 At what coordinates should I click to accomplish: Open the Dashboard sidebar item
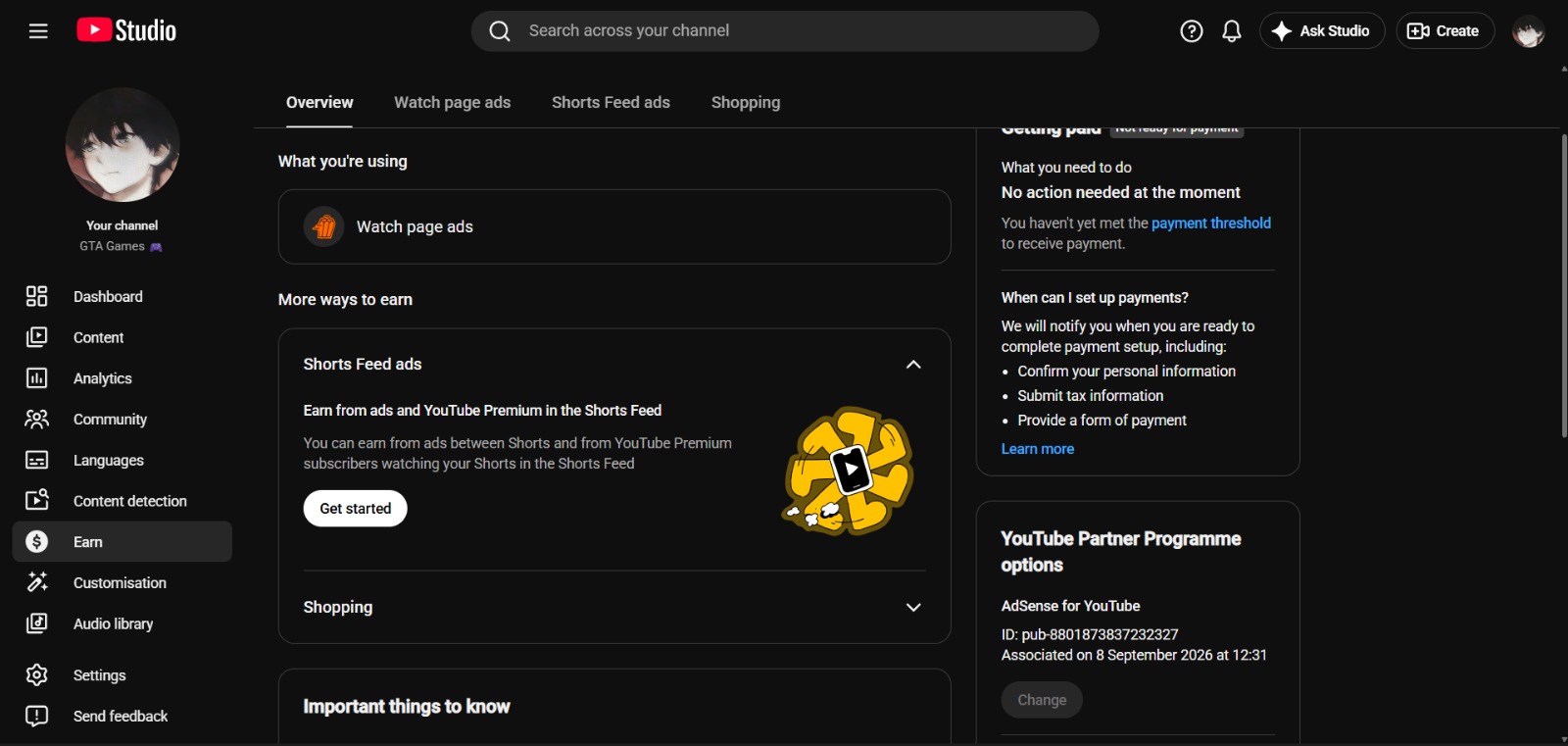[x=122, y=296]
